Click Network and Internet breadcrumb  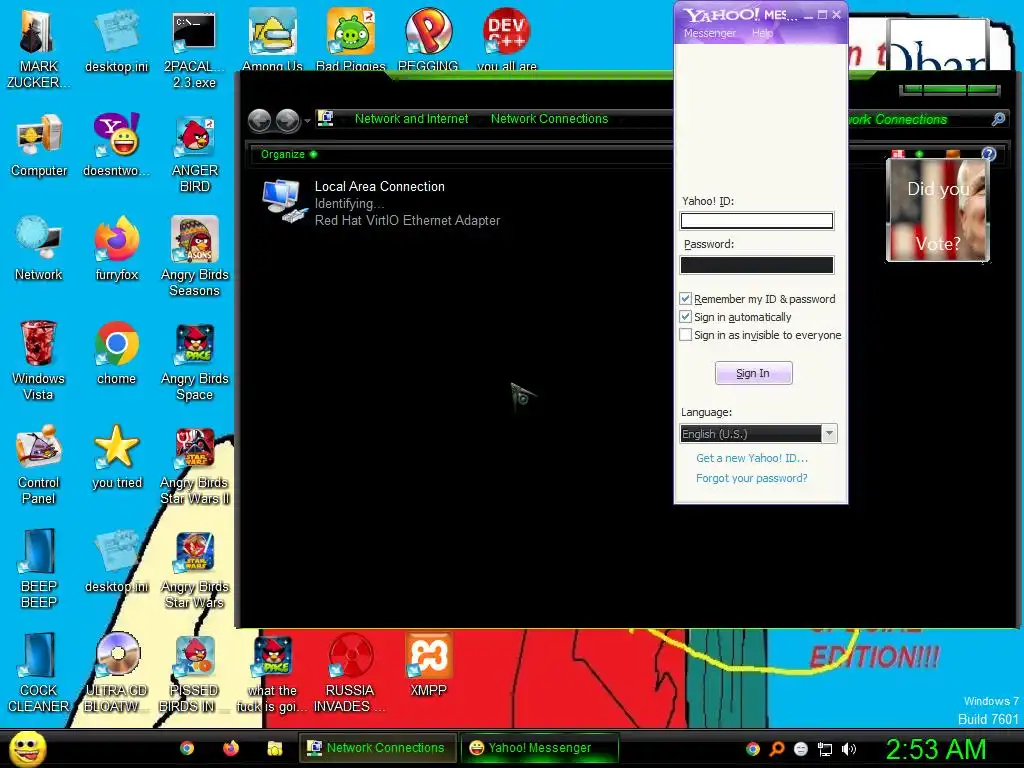[411, 119]
